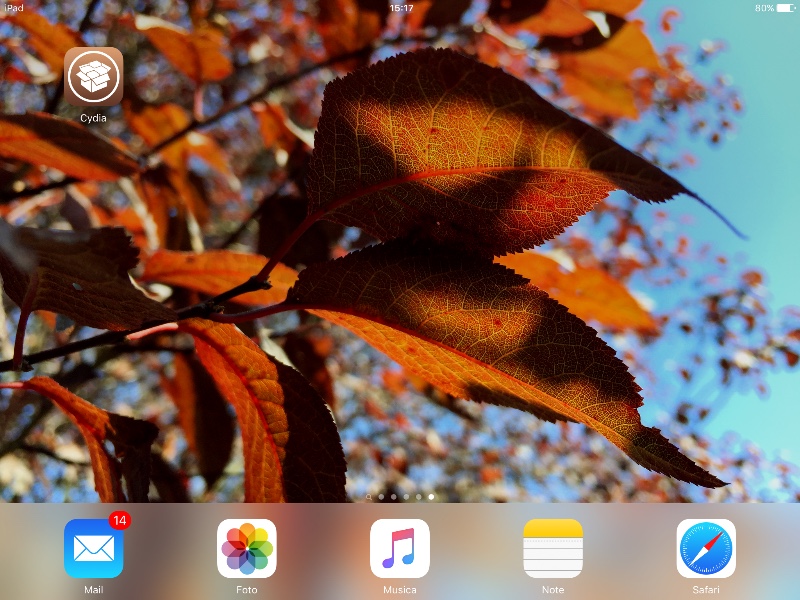Open the Note app in dock
This screenshot has height=600, width=800.
click(553, 548)
